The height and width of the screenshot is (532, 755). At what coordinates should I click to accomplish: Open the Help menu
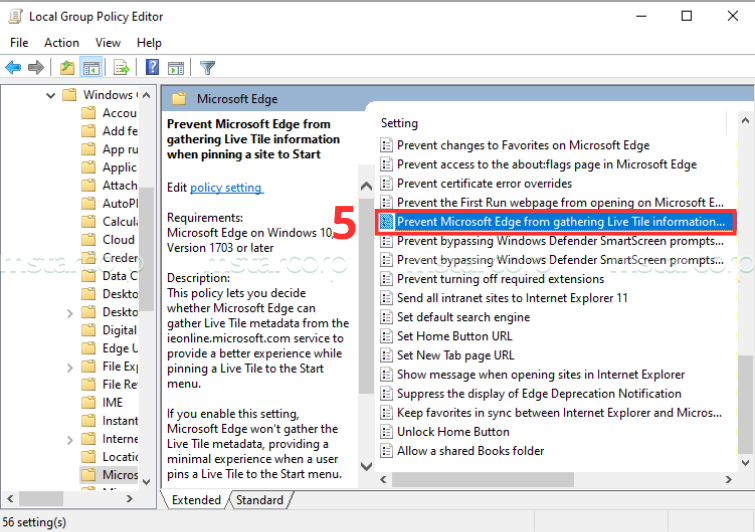tap(149, 43)
